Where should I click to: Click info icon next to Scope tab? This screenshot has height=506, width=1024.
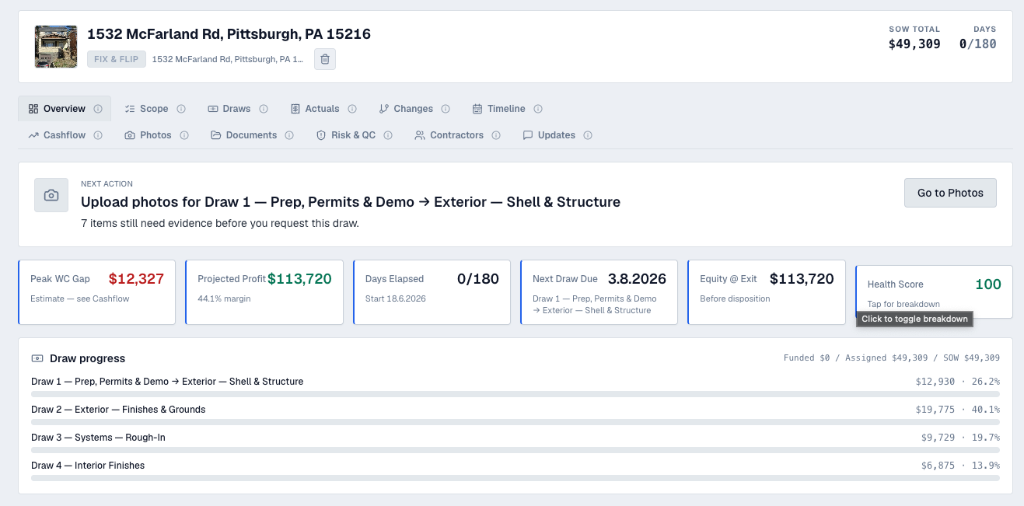pyautogui.click(x=181, y=109)
